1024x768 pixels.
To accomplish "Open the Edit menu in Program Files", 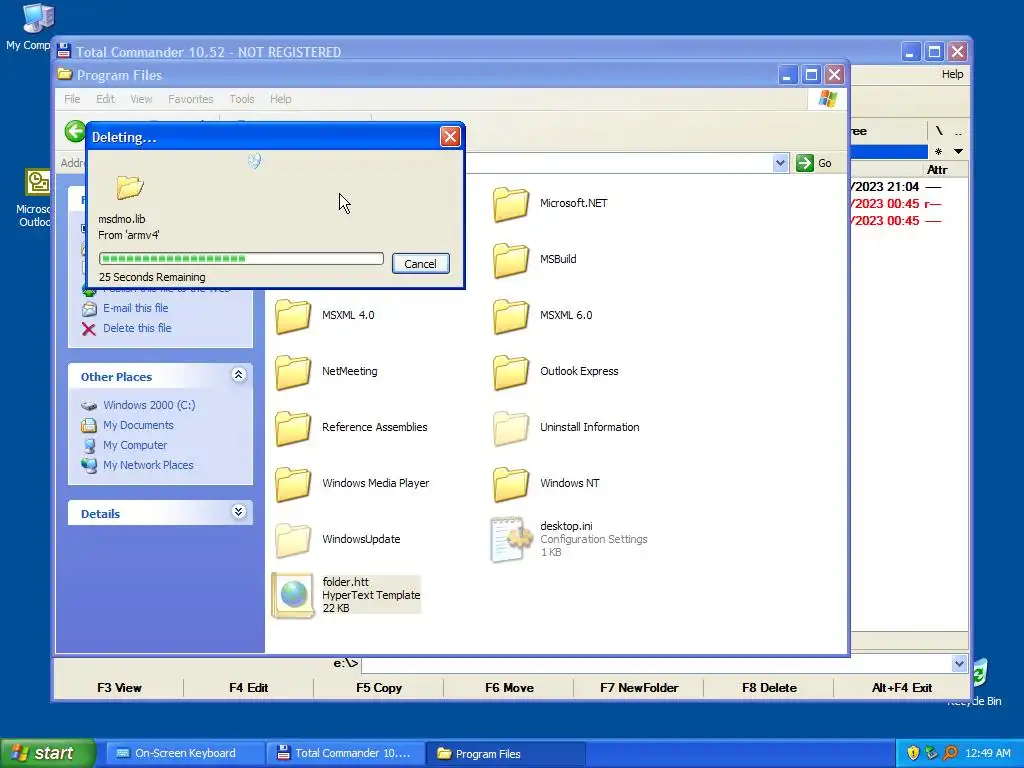I will 105,99.
